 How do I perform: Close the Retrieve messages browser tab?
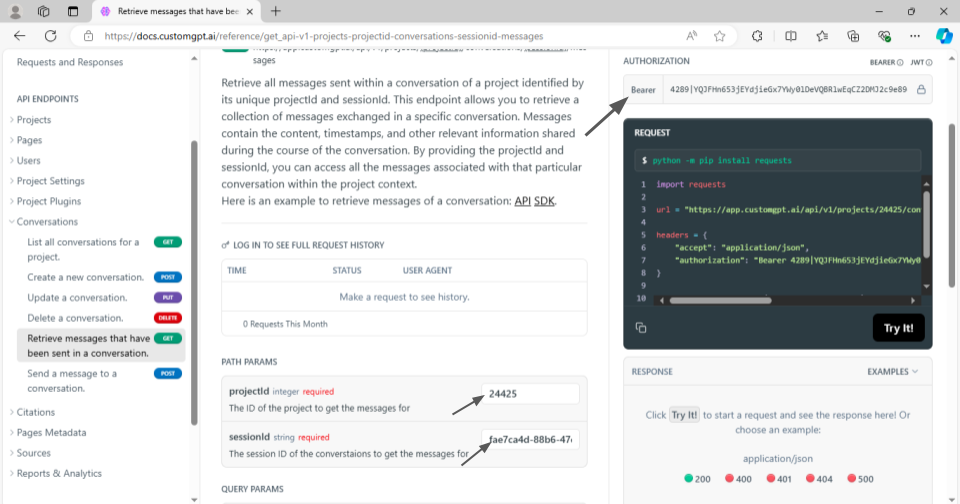(250, 12)
